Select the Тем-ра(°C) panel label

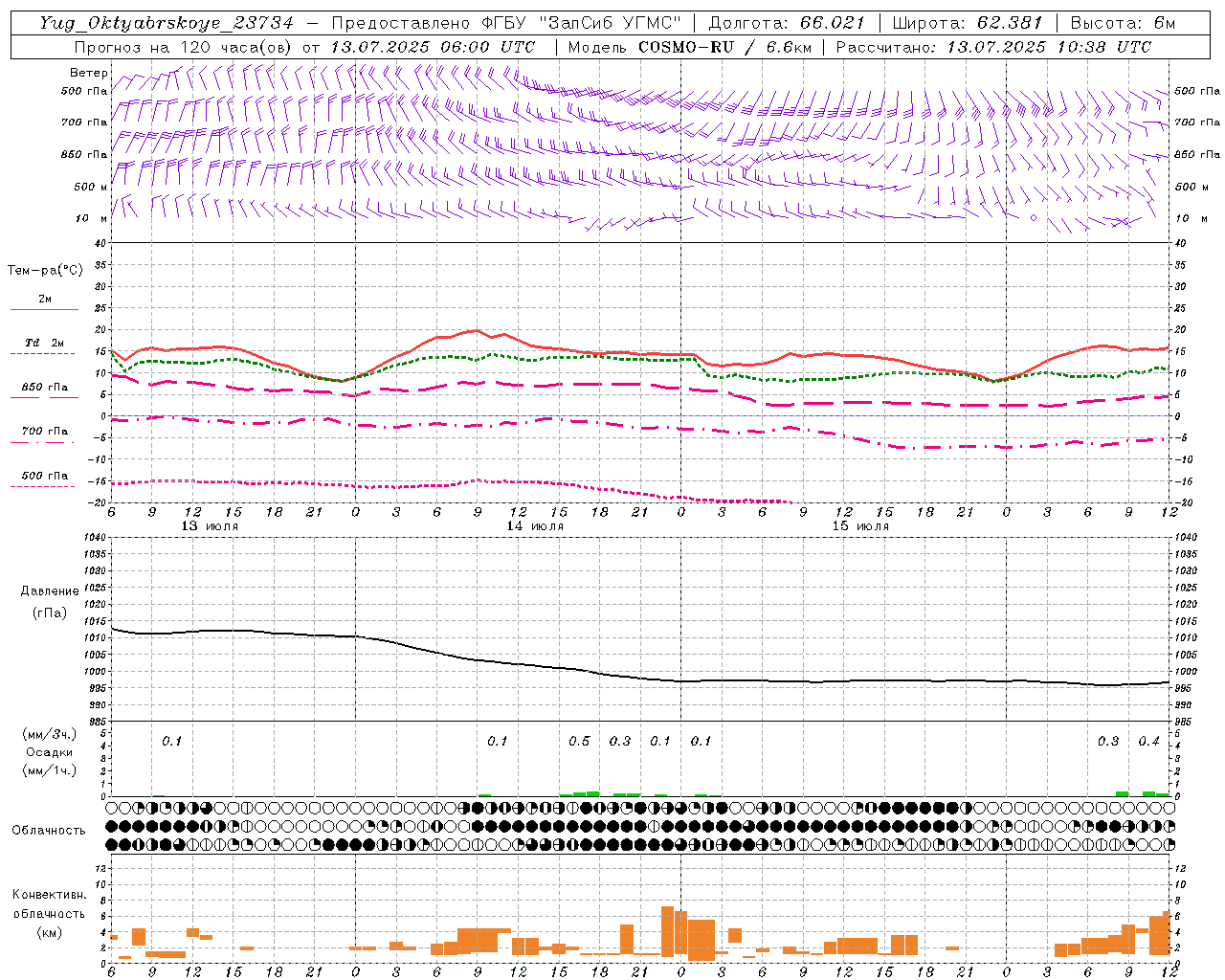[45, 271]
